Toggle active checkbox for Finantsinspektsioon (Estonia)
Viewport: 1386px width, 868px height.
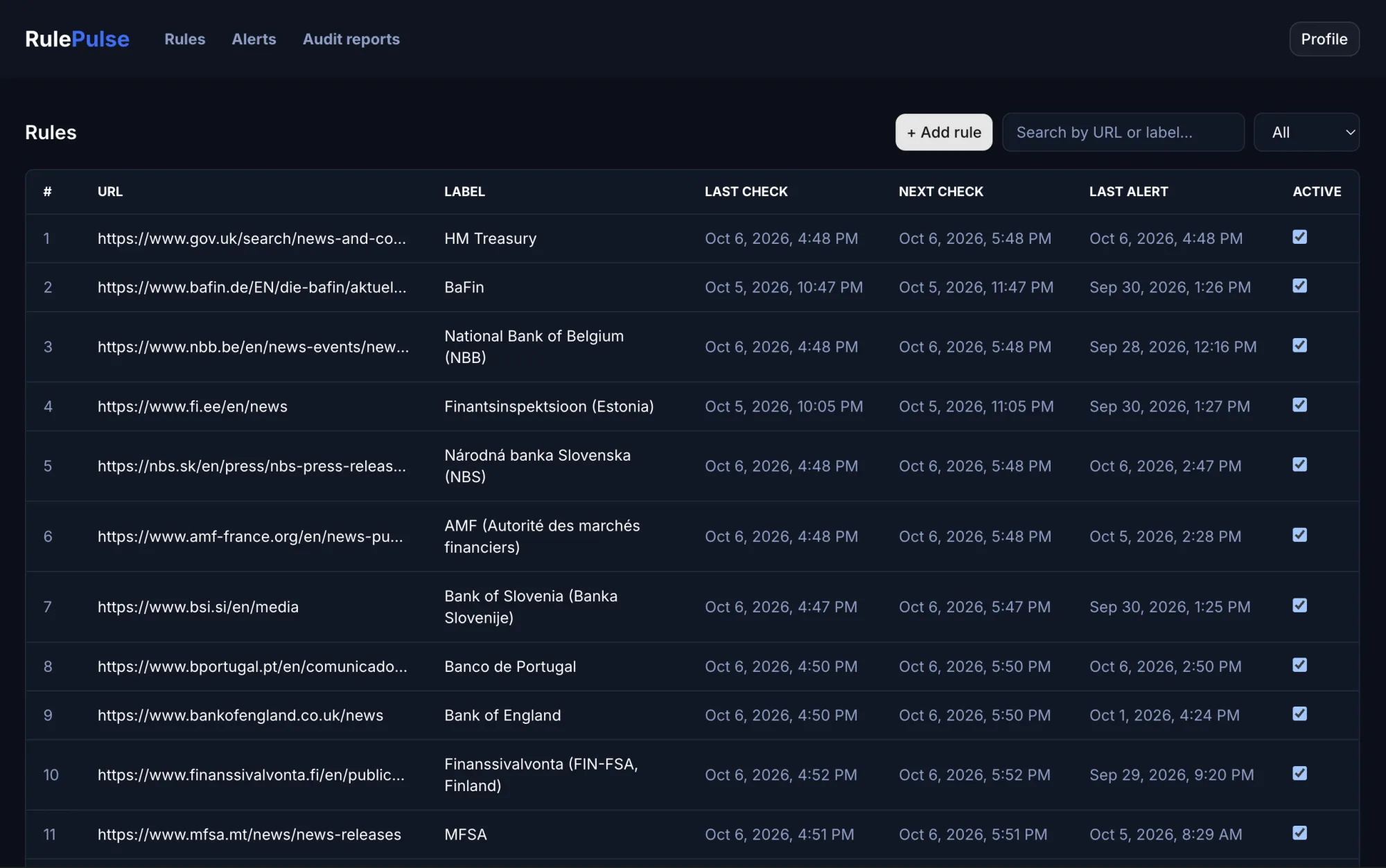click(1299, 405)
